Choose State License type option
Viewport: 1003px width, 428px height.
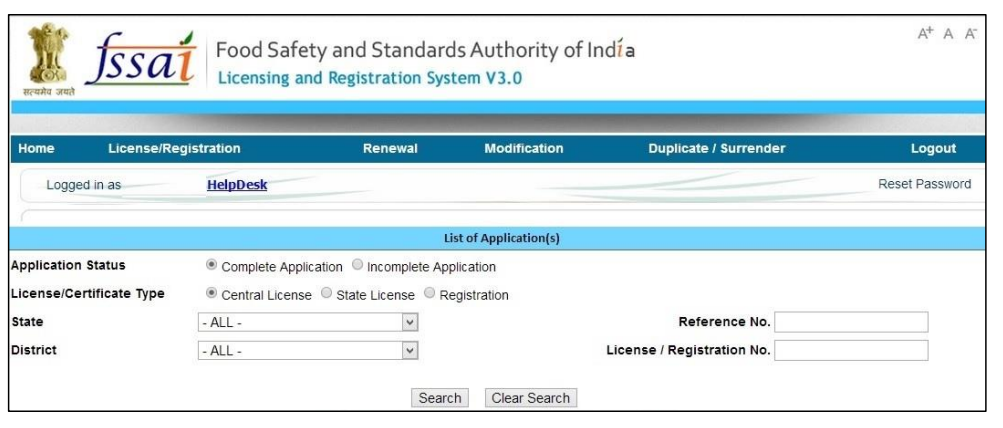(x=328, y=294)
